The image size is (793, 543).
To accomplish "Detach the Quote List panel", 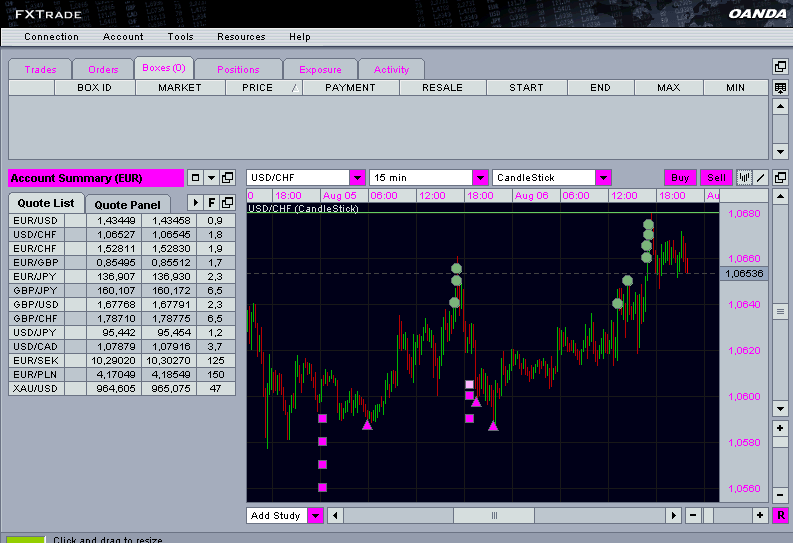I will 228,203.
